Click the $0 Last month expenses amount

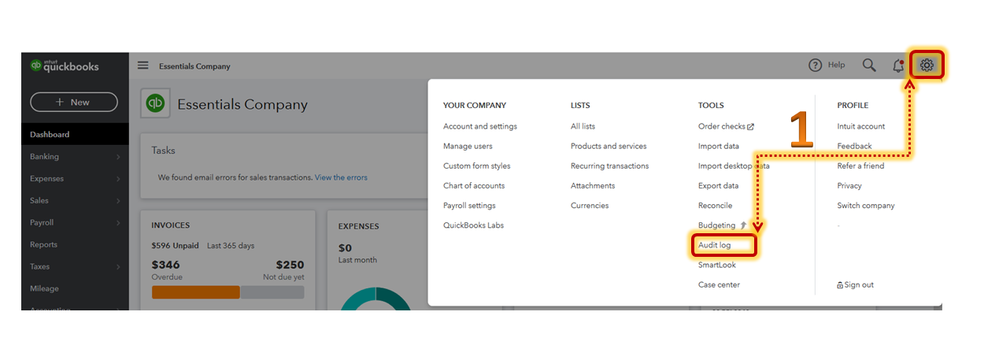[x=345, y=248]
